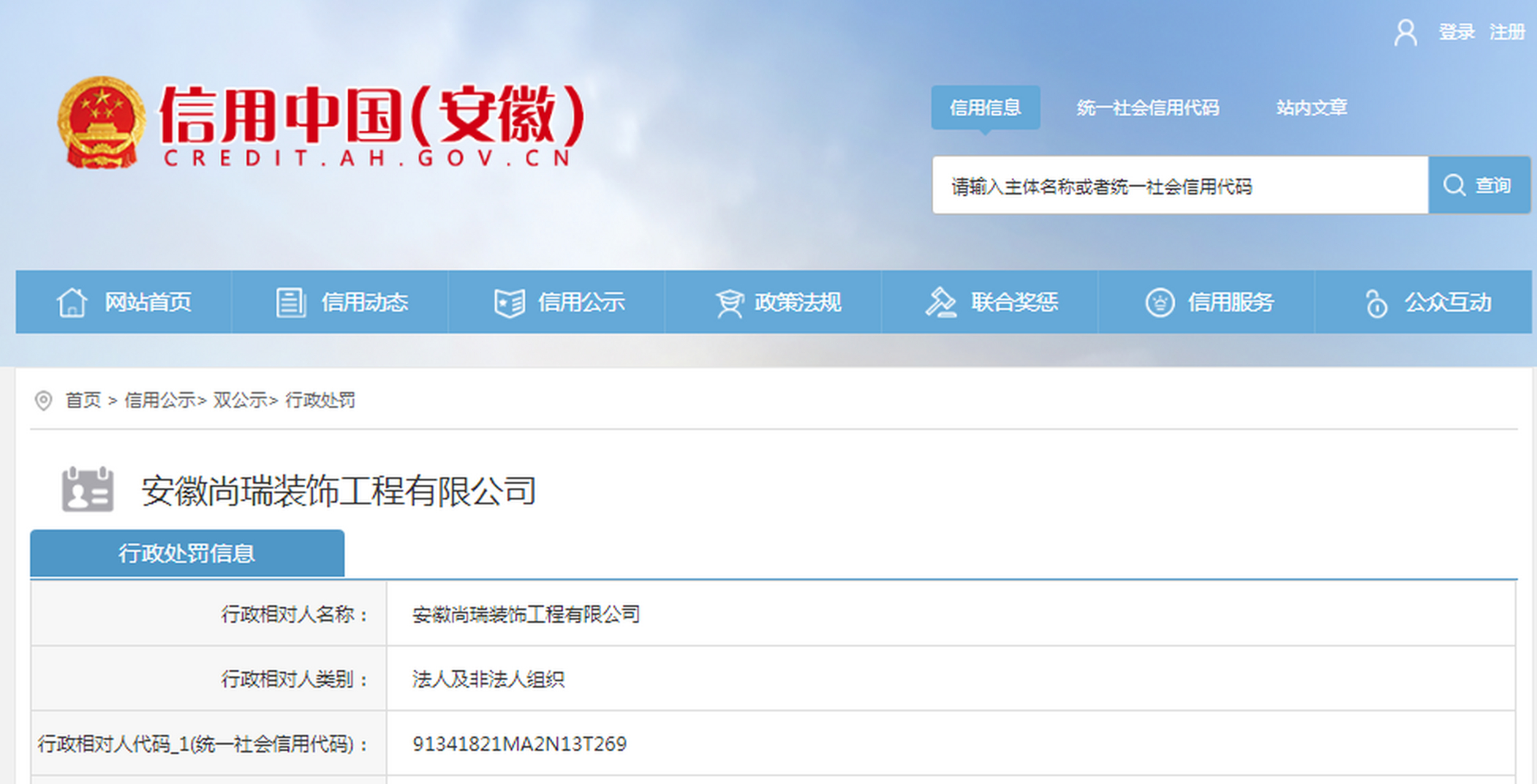
Task: Navigate to 首页 via the breadcrumb
Action: [83, 401]
